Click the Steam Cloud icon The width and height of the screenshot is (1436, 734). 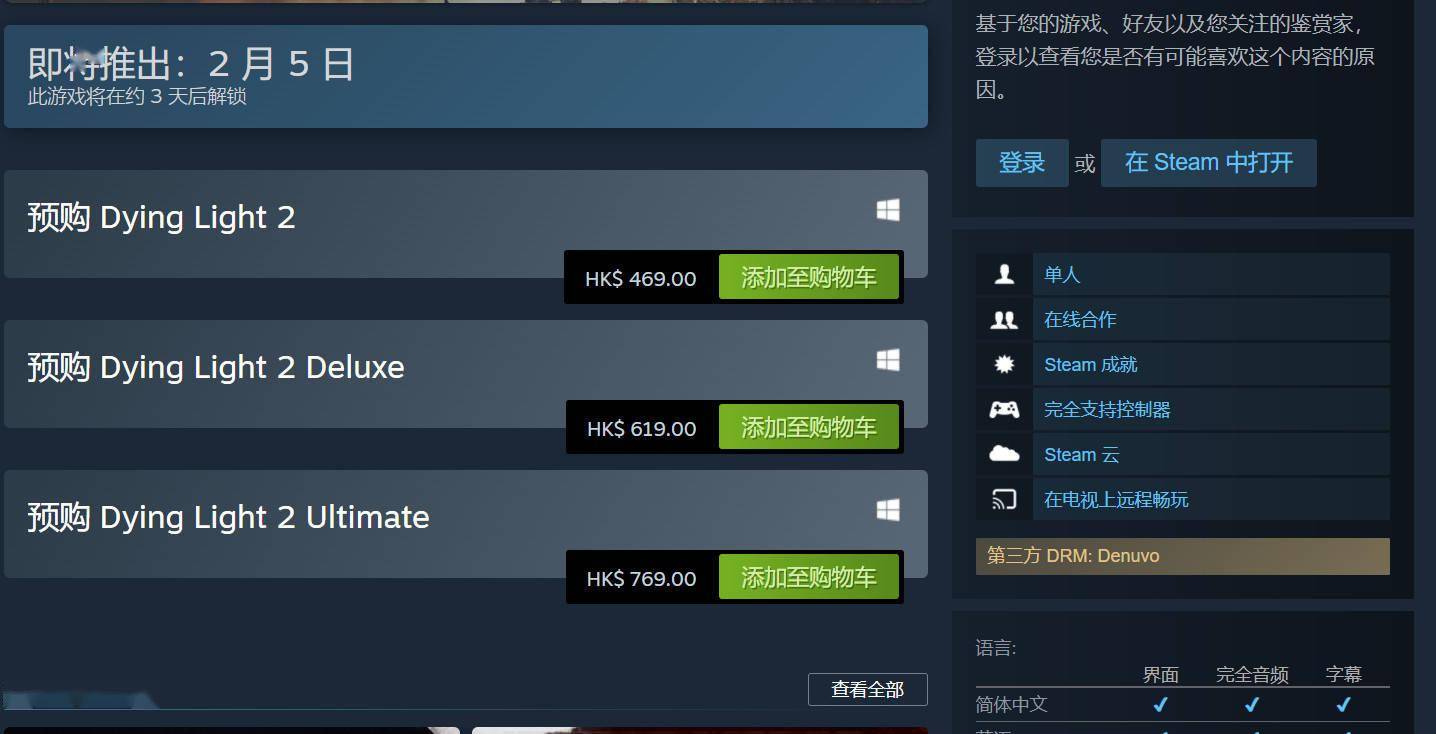(1004, 454)
